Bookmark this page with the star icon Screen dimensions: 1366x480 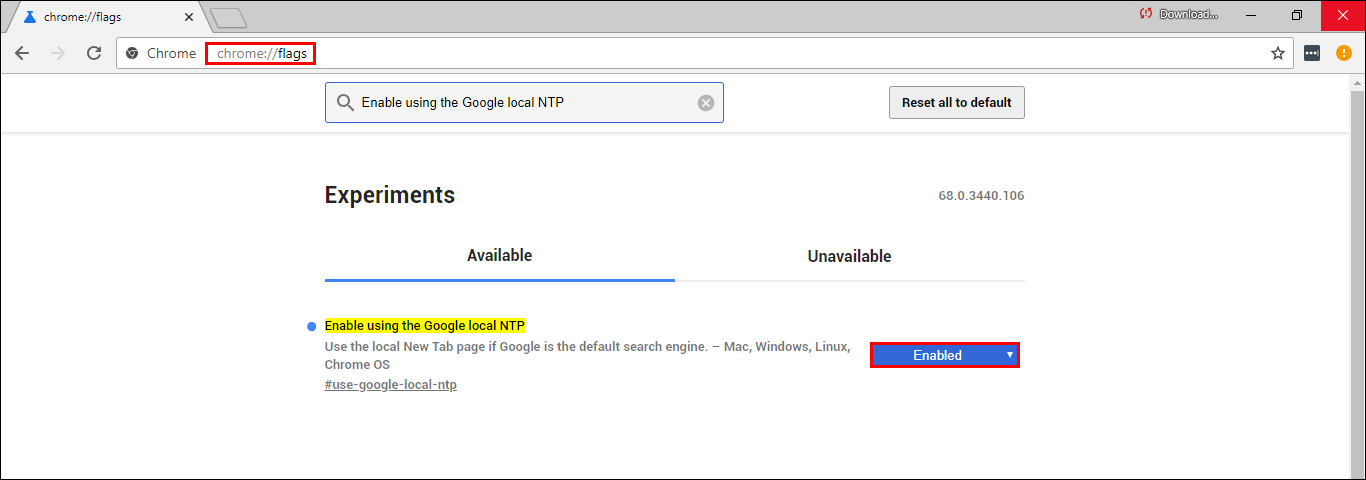(x=1278, y=53)
